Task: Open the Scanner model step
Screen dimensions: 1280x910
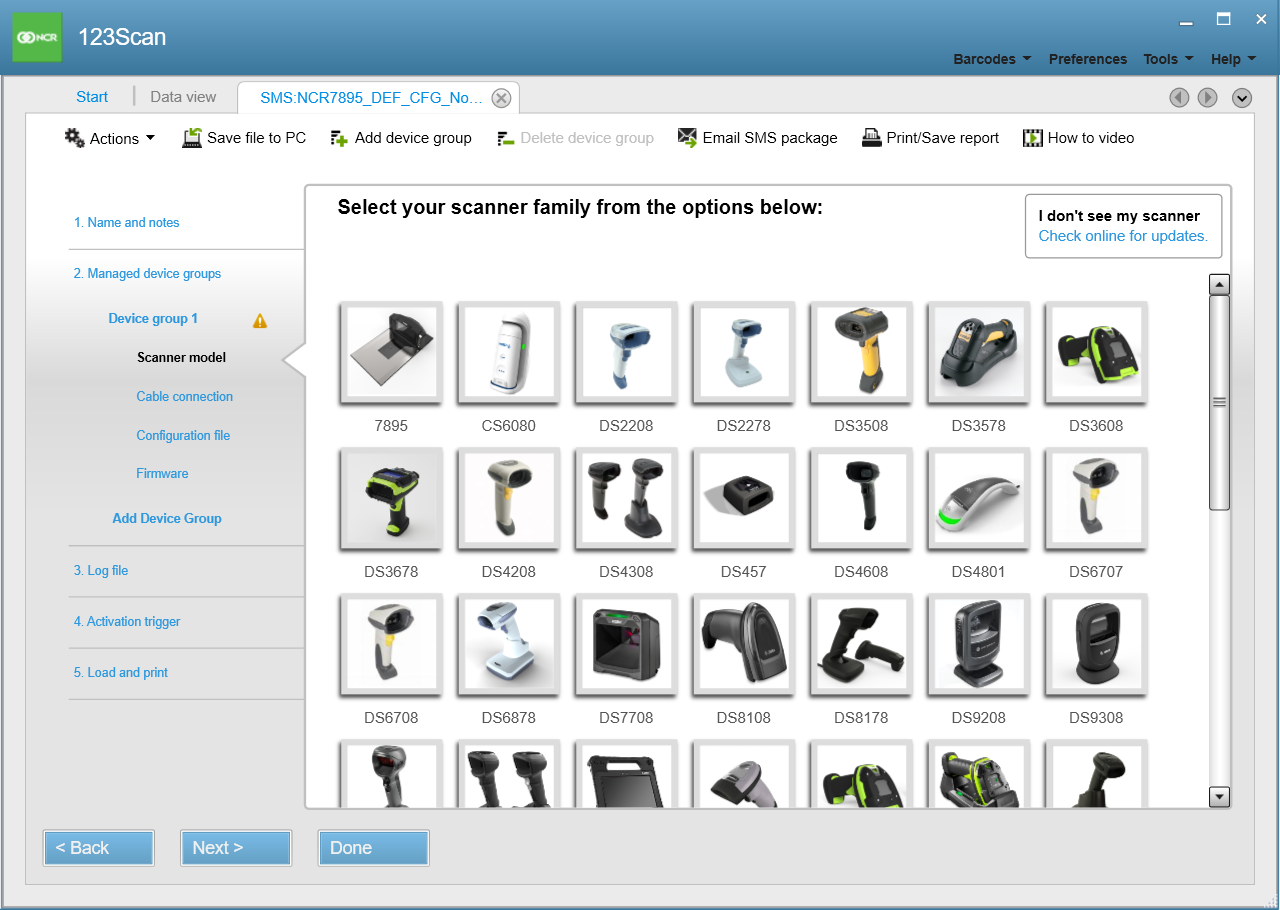Action: (x=181, y=358)
